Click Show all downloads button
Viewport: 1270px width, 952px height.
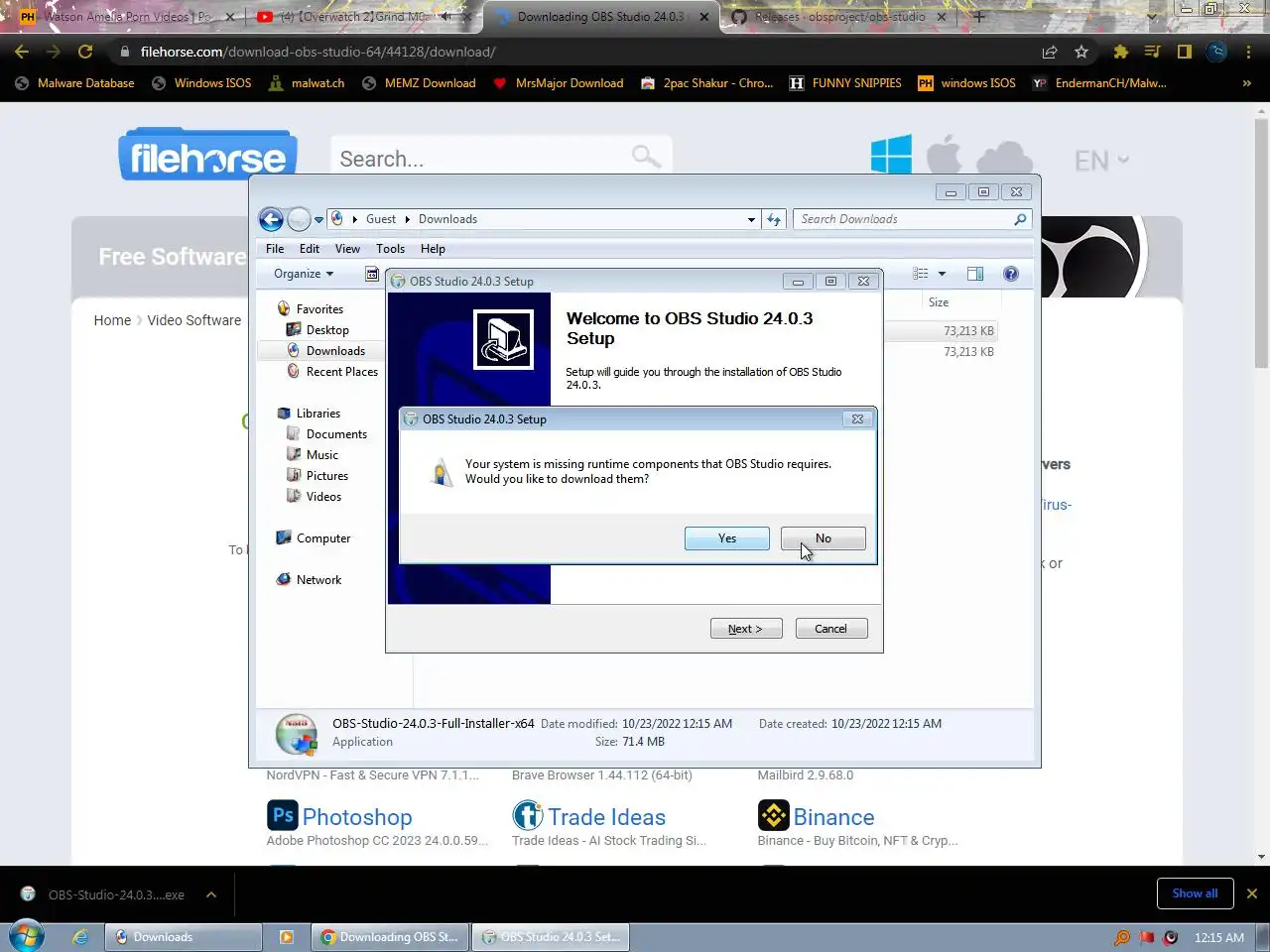1195,893
